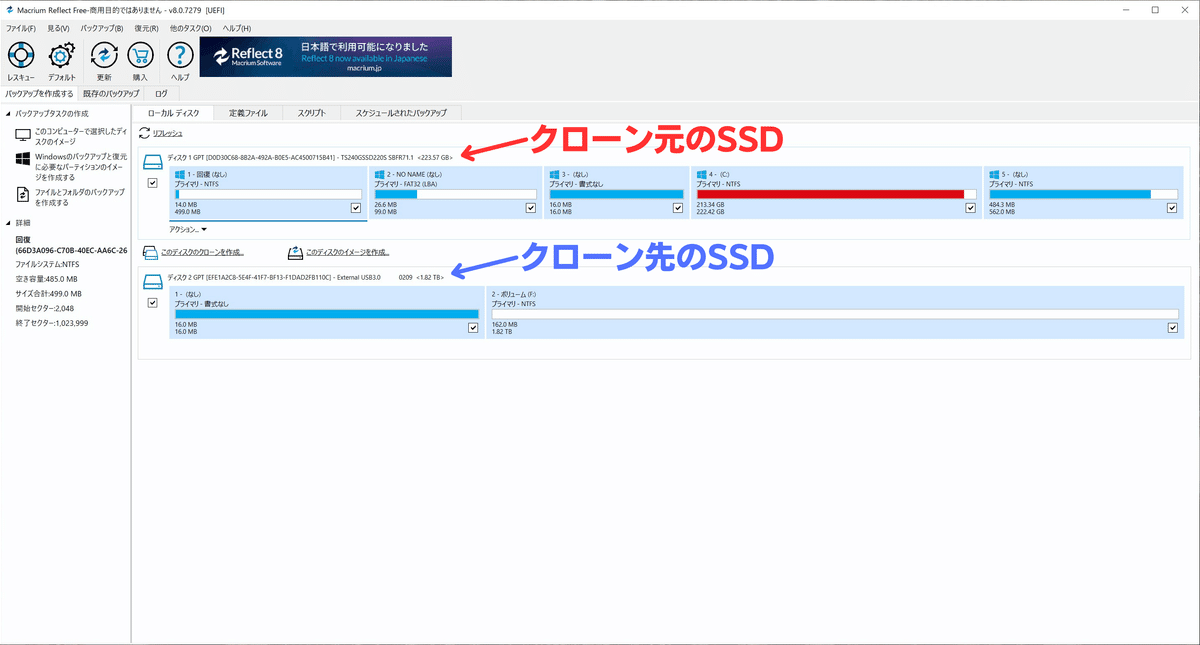The width and height of the screenshot is (1200, 645).
Task: Uncheck partition 4 (C:) checkbox
Action: click(x=970, y=208)
